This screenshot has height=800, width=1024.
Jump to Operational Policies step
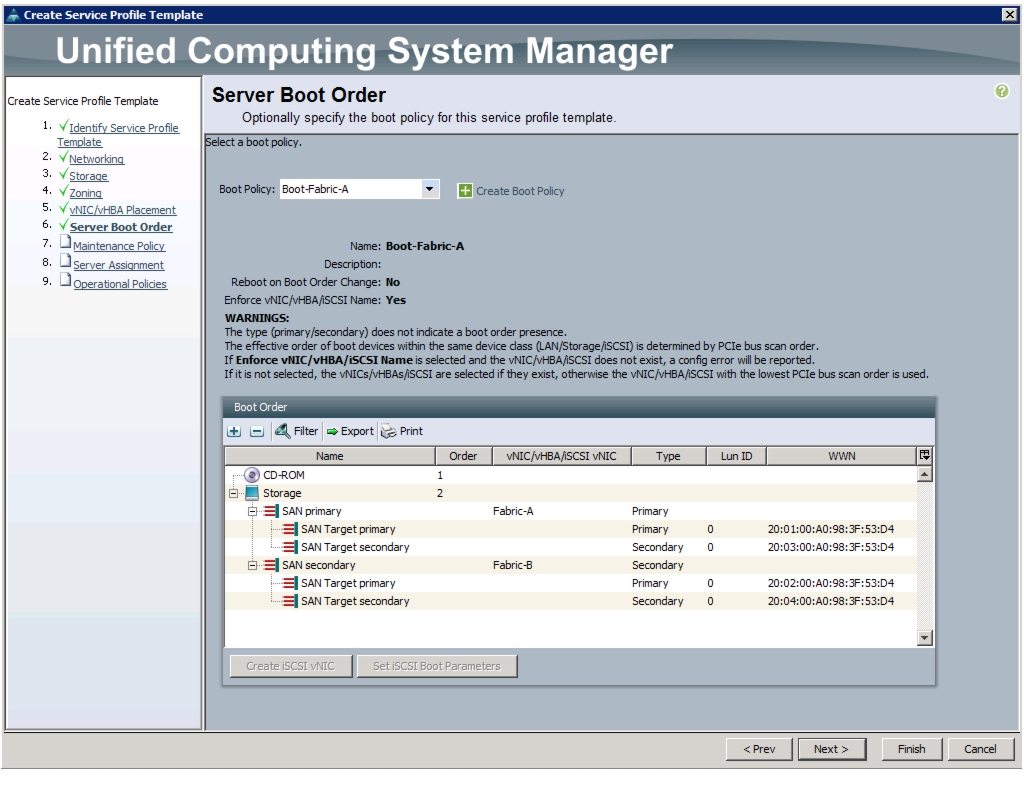coord(120,284)
